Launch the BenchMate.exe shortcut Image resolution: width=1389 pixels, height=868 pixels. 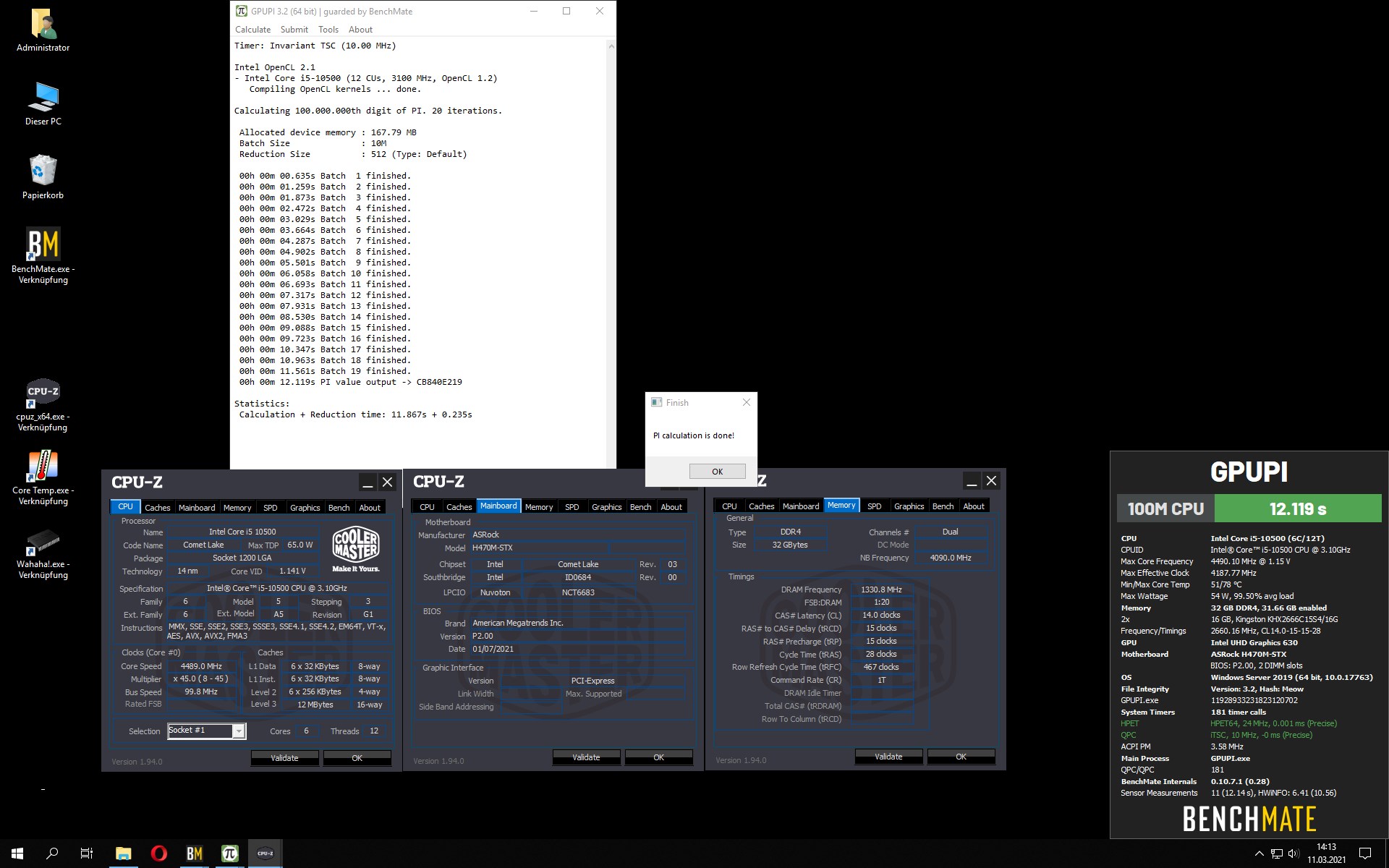(43, 255)
